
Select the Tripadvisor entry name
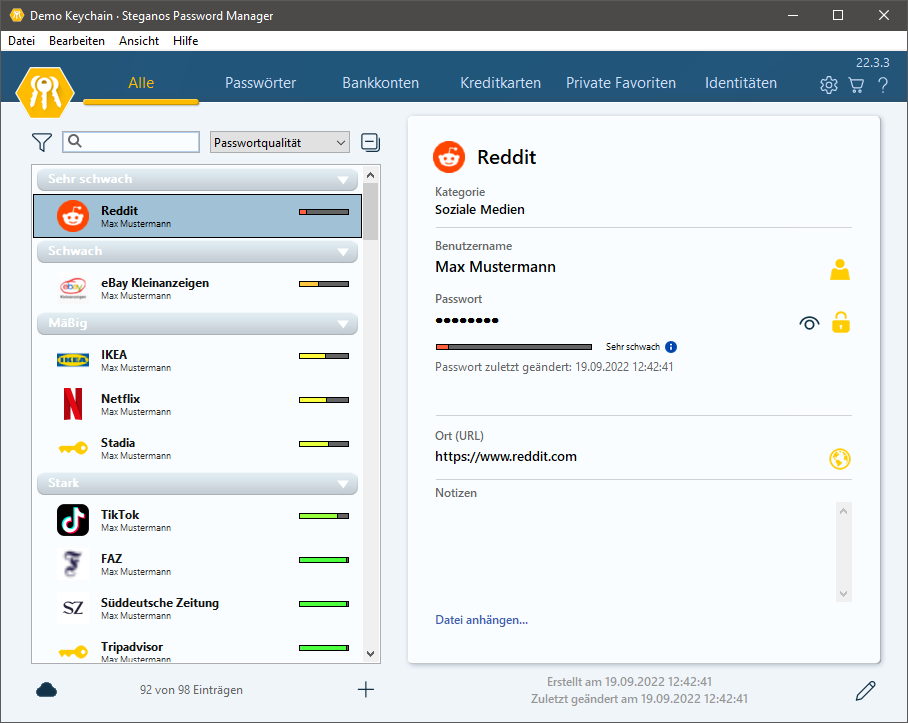[x=132, y=647]
